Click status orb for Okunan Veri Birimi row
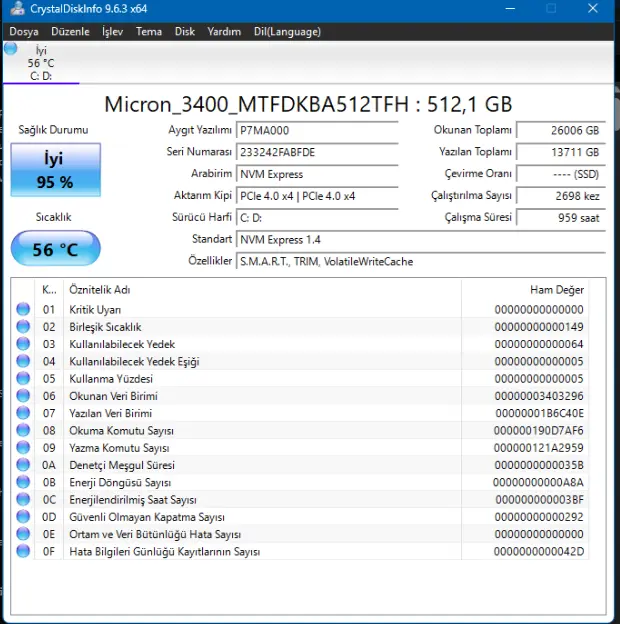The width and height of the screenshot is (620, 624). [x=23, y=396]
